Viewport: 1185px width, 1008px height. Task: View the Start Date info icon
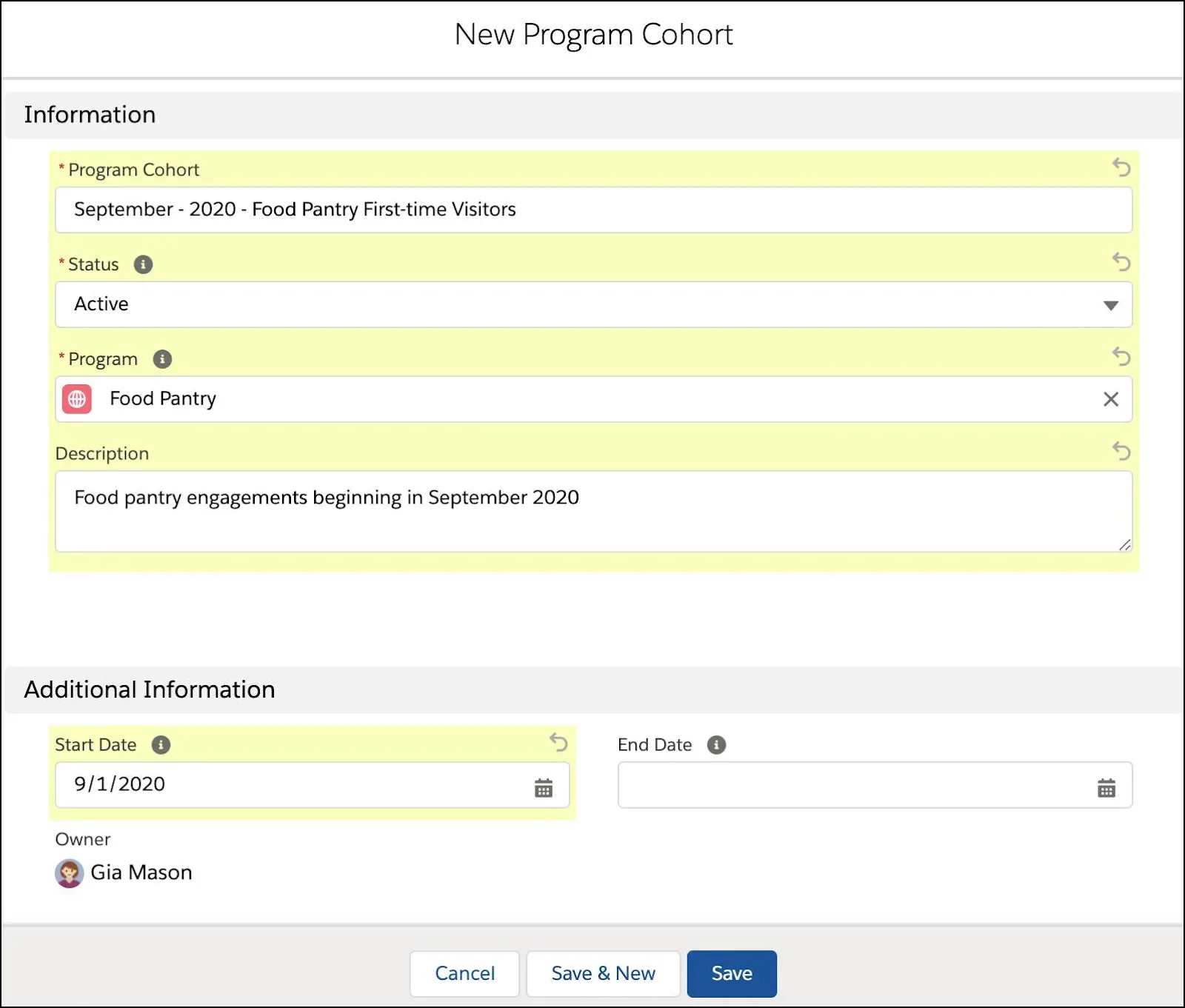pos(163,745)
